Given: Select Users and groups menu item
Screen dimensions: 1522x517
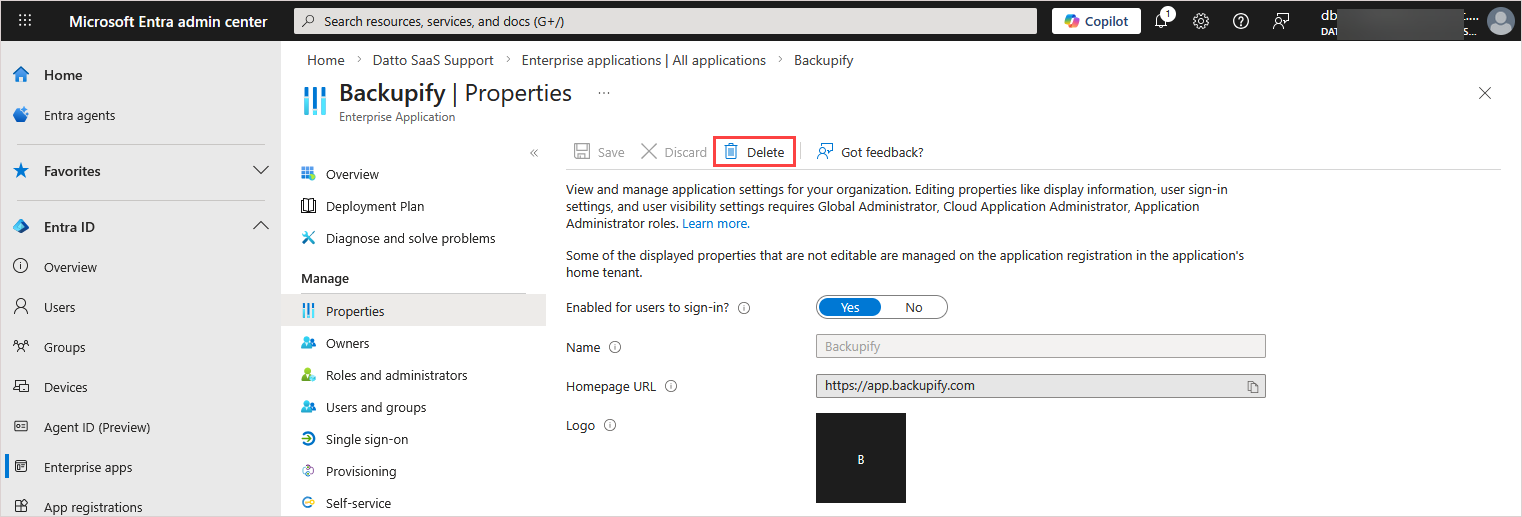Looking at the screenshot, I should pyautogui.click(x=375, y=407).
